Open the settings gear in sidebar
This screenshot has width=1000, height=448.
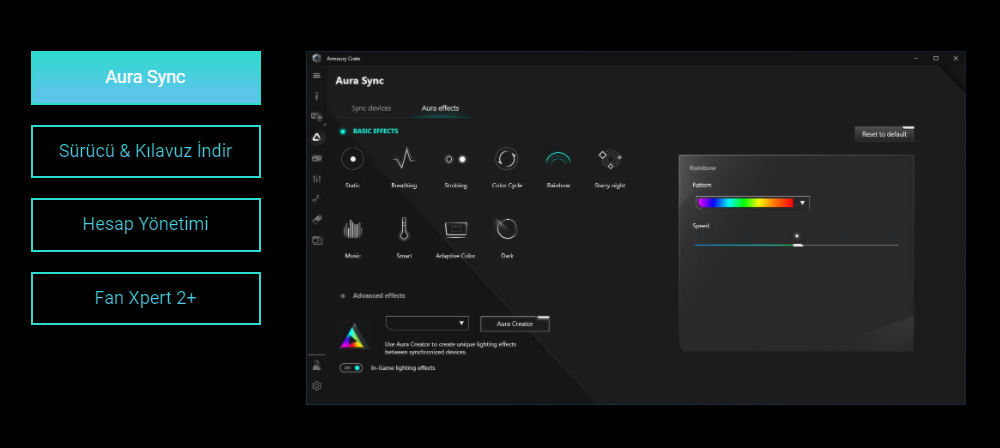pyautogui.click(x=316, y=386)
